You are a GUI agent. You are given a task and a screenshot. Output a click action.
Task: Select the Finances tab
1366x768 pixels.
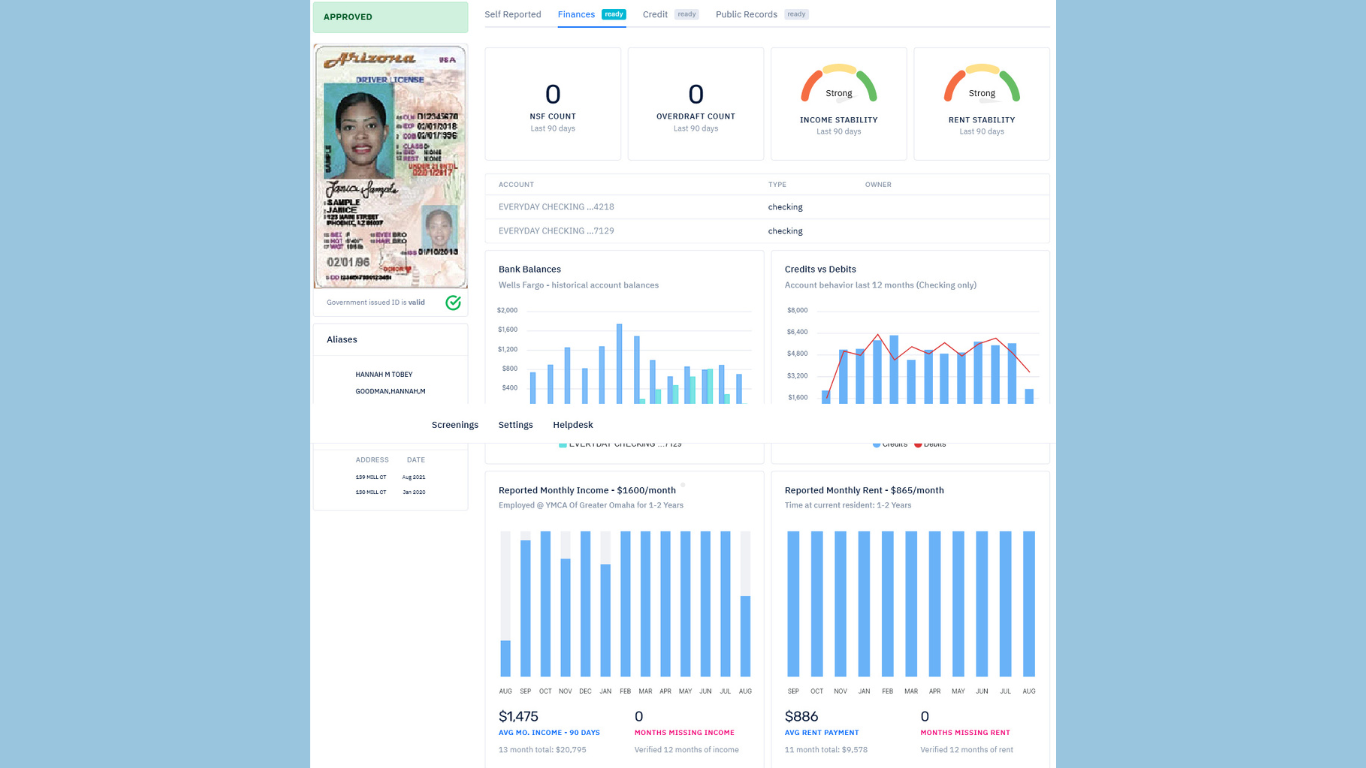tap(576, 15)
